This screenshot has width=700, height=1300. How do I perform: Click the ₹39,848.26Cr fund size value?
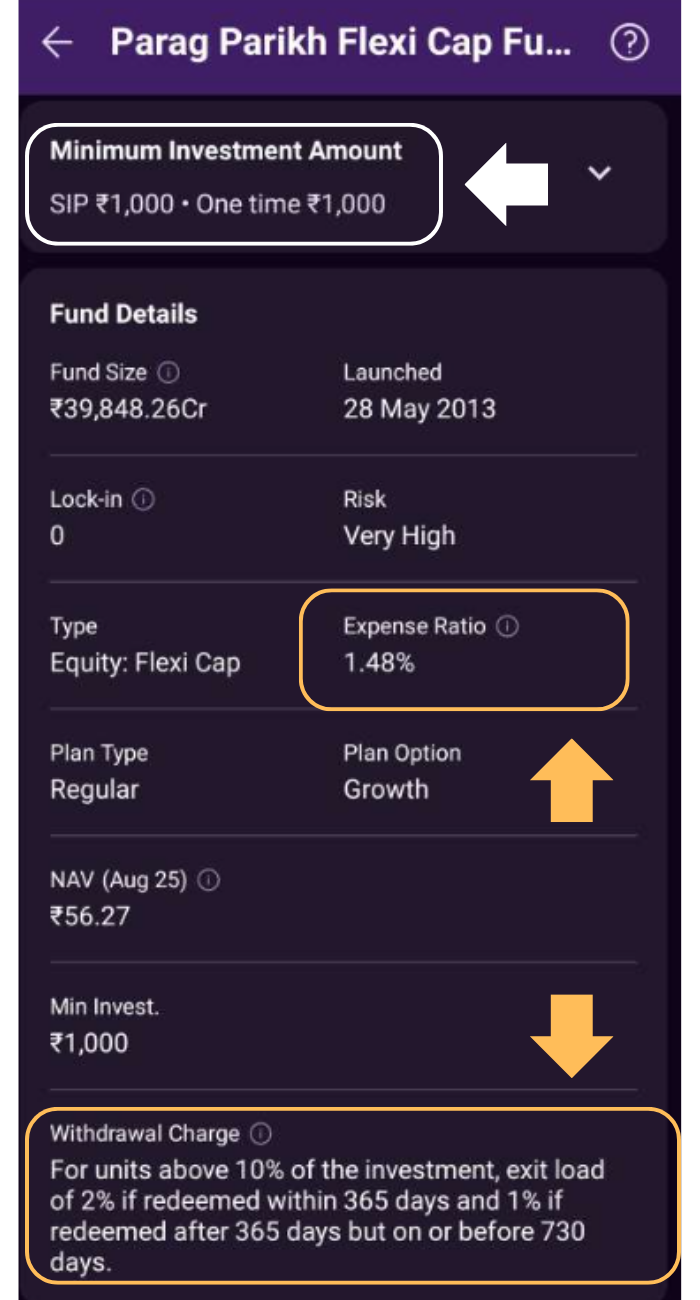pos(128,409)
